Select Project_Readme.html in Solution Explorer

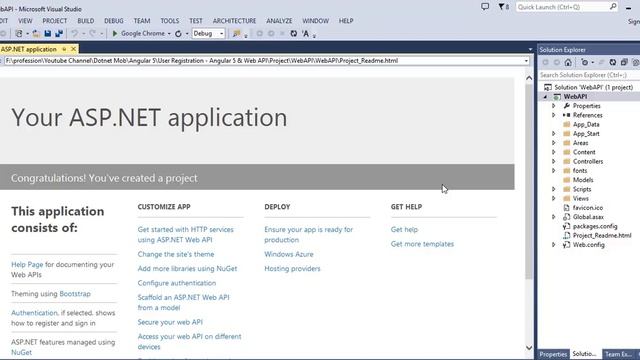pyautogui.click(x=602, y=236)
